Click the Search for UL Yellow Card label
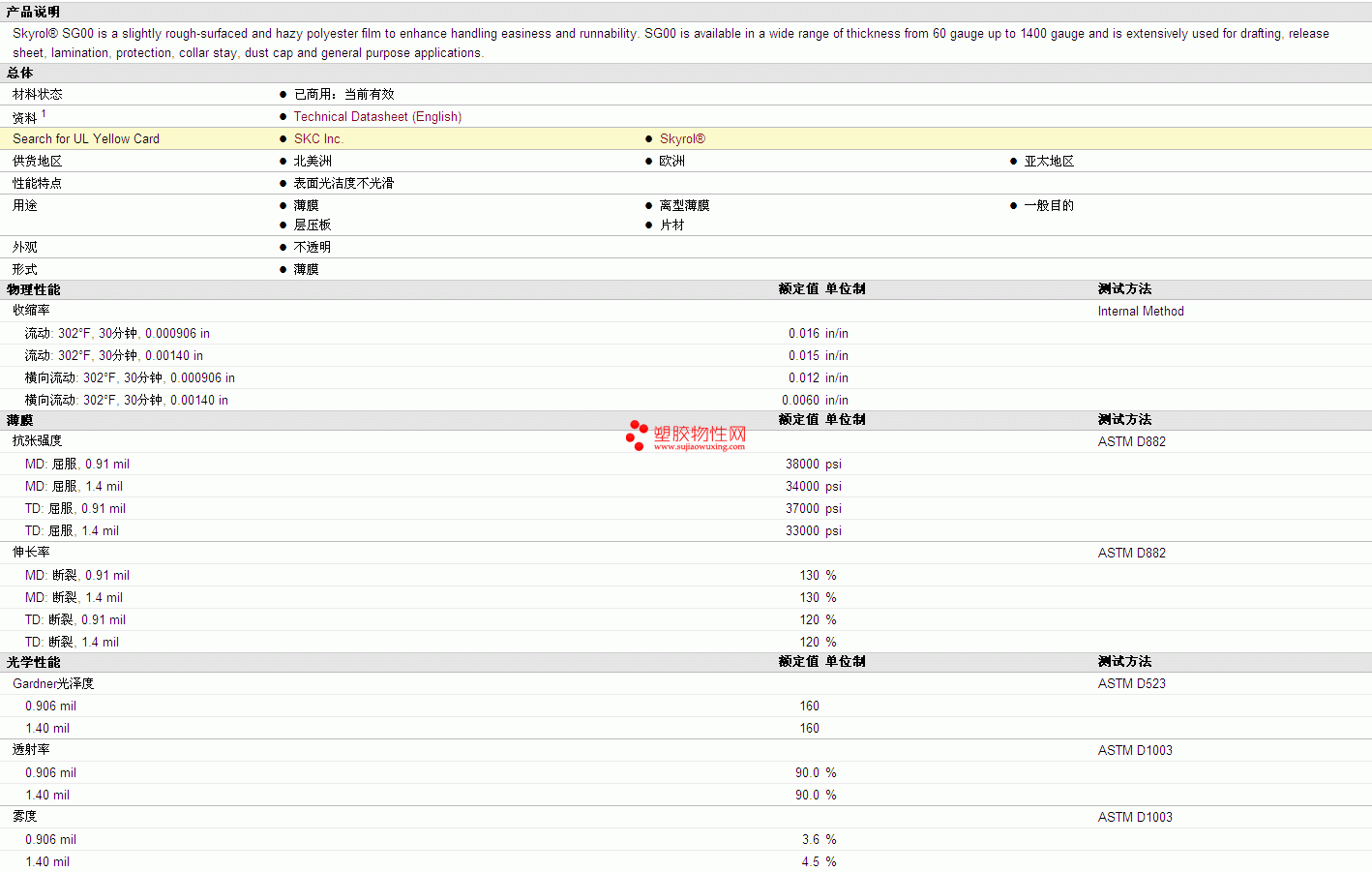 coord(86,138)
